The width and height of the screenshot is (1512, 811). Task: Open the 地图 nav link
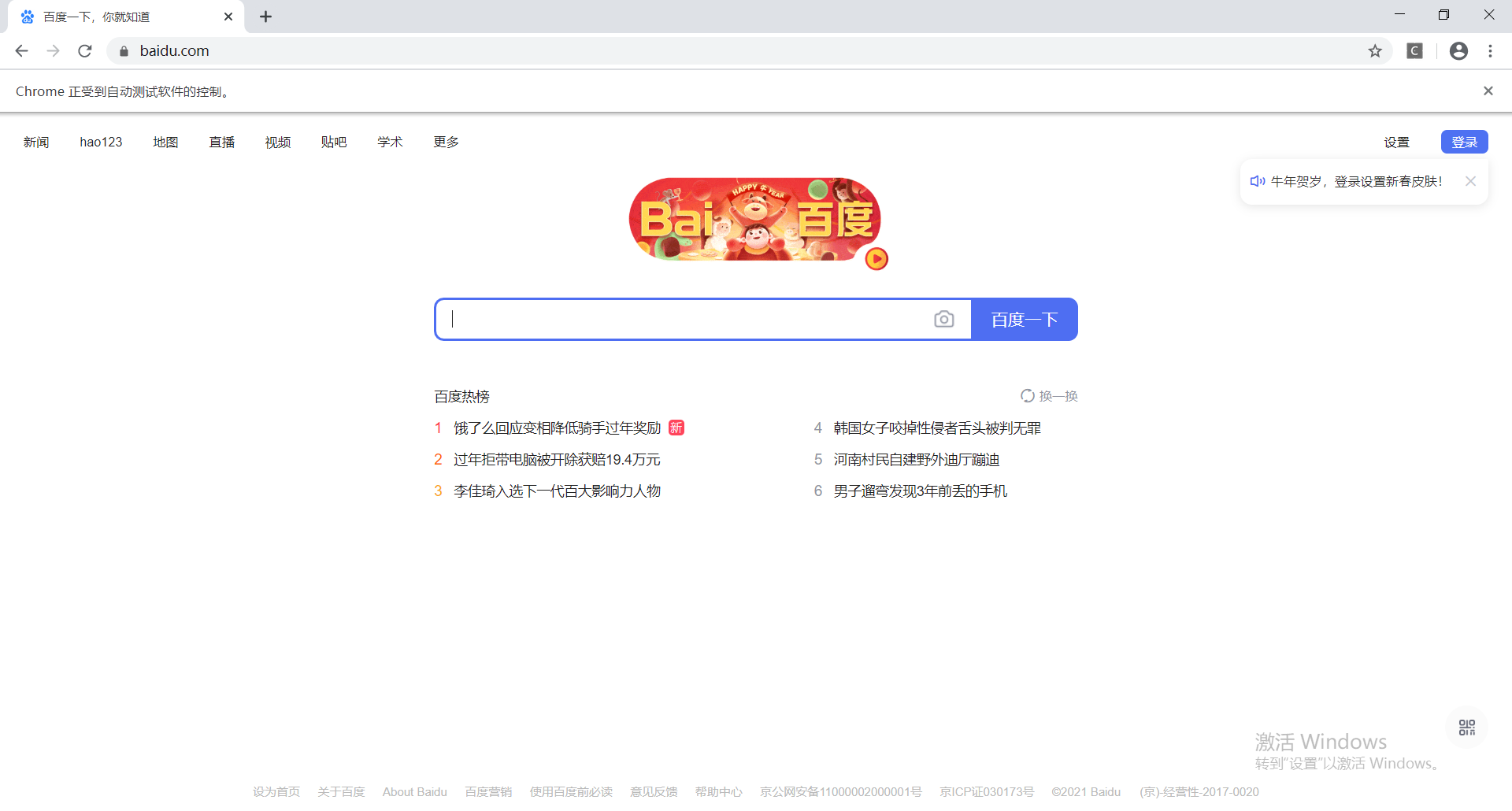165,143
